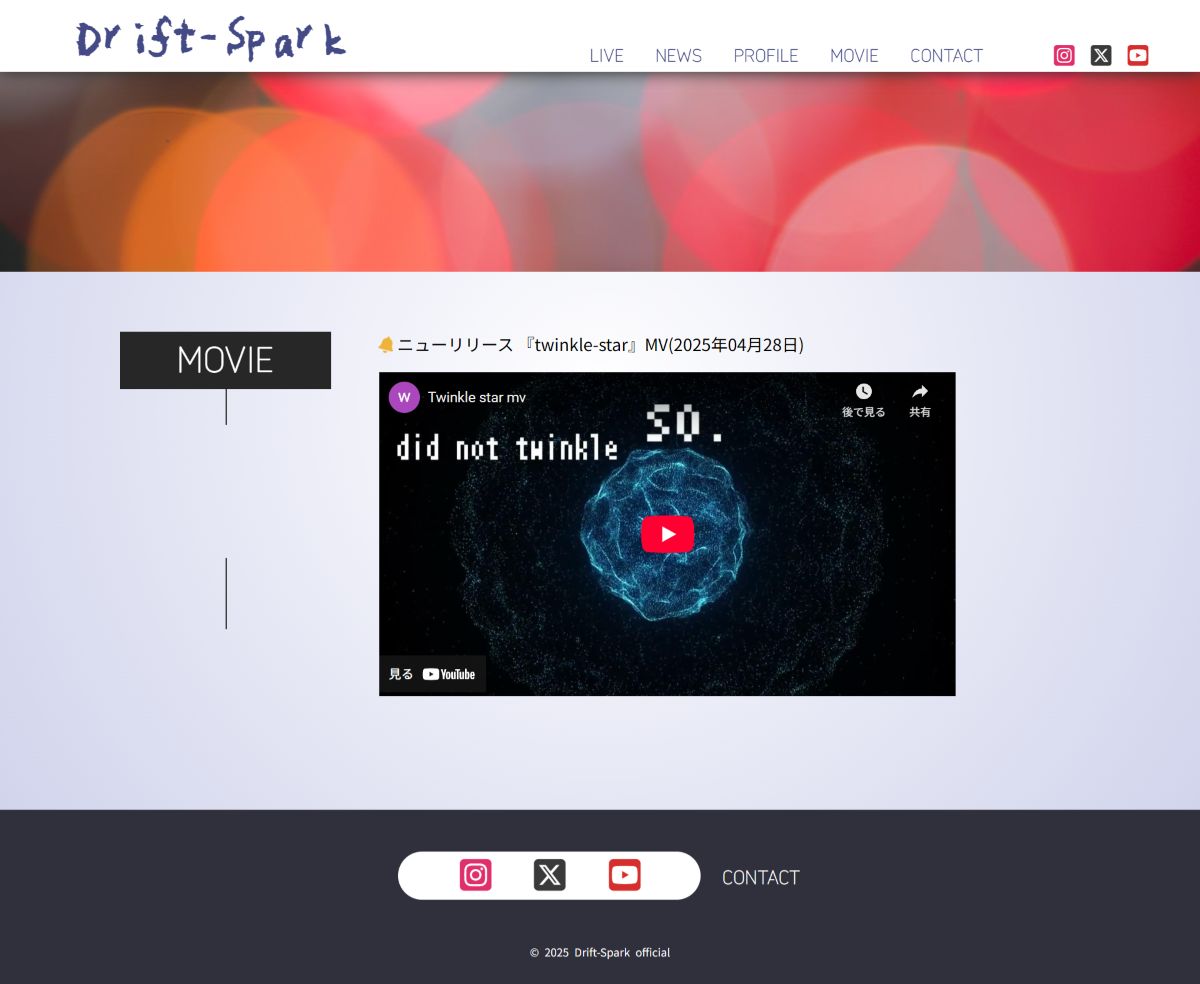Open CONTACT from the header navigation
The image size is (1200, 984).
(x=946, y=56)
